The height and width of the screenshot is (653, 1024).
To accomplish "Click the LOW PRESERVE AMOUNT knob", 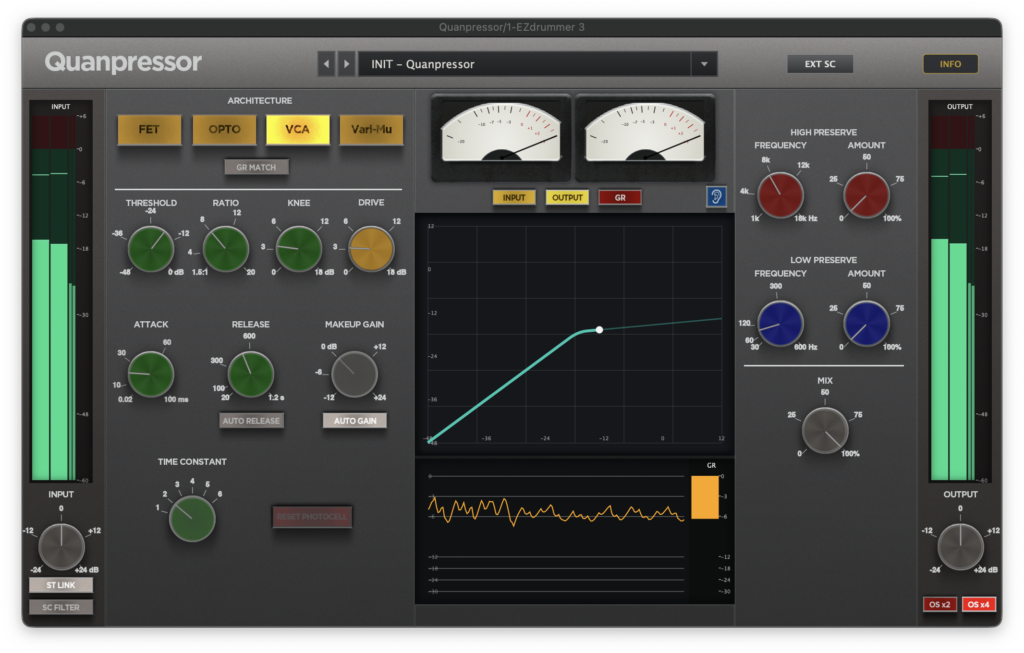I will tap(867, 324).
